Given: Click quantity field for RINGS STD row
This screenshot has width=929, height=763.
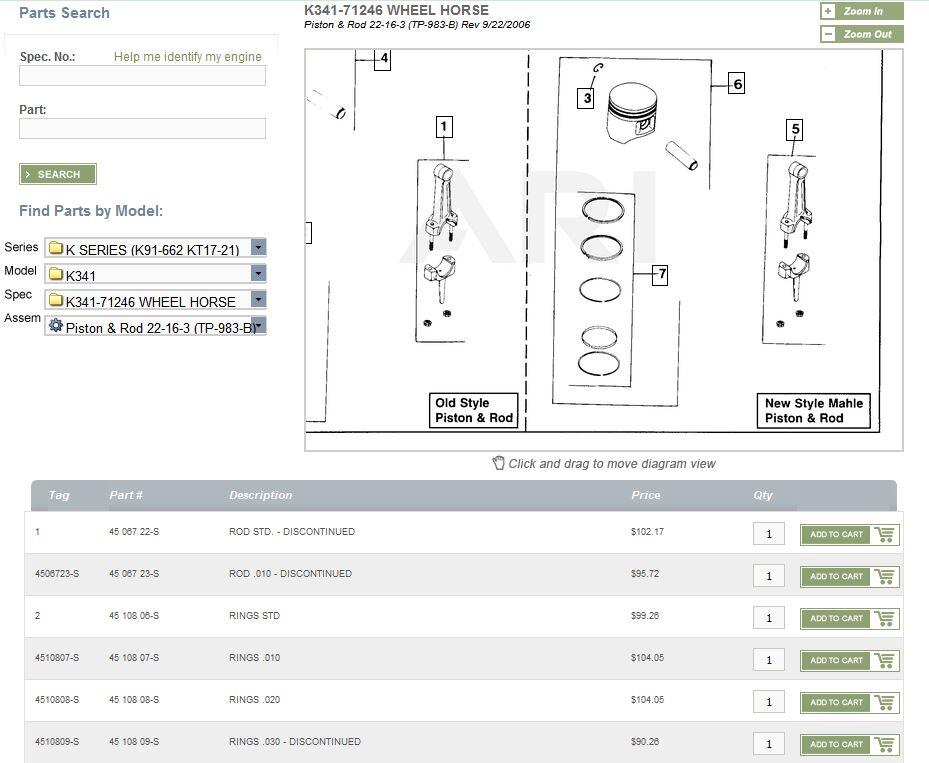Looking at the screenshot, I should [x=769, y=618].
